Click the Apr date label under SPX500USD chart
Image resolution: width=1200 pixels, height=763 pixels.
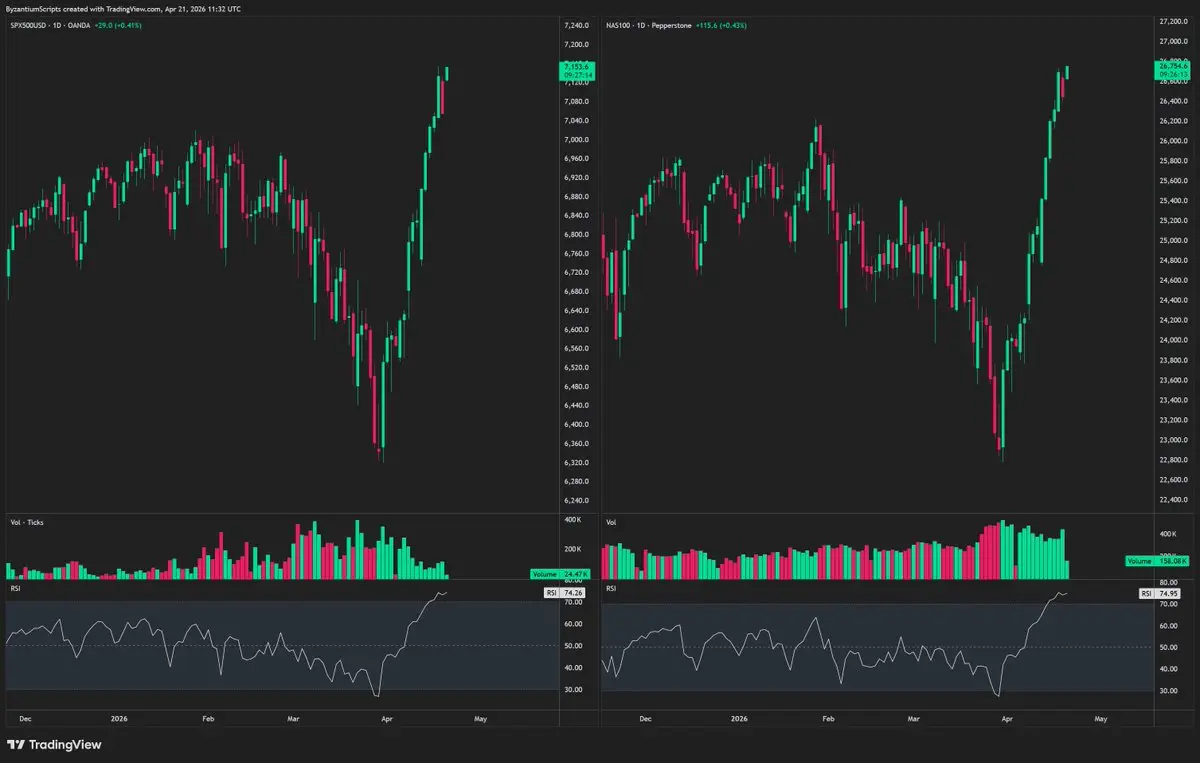(387, 718)
